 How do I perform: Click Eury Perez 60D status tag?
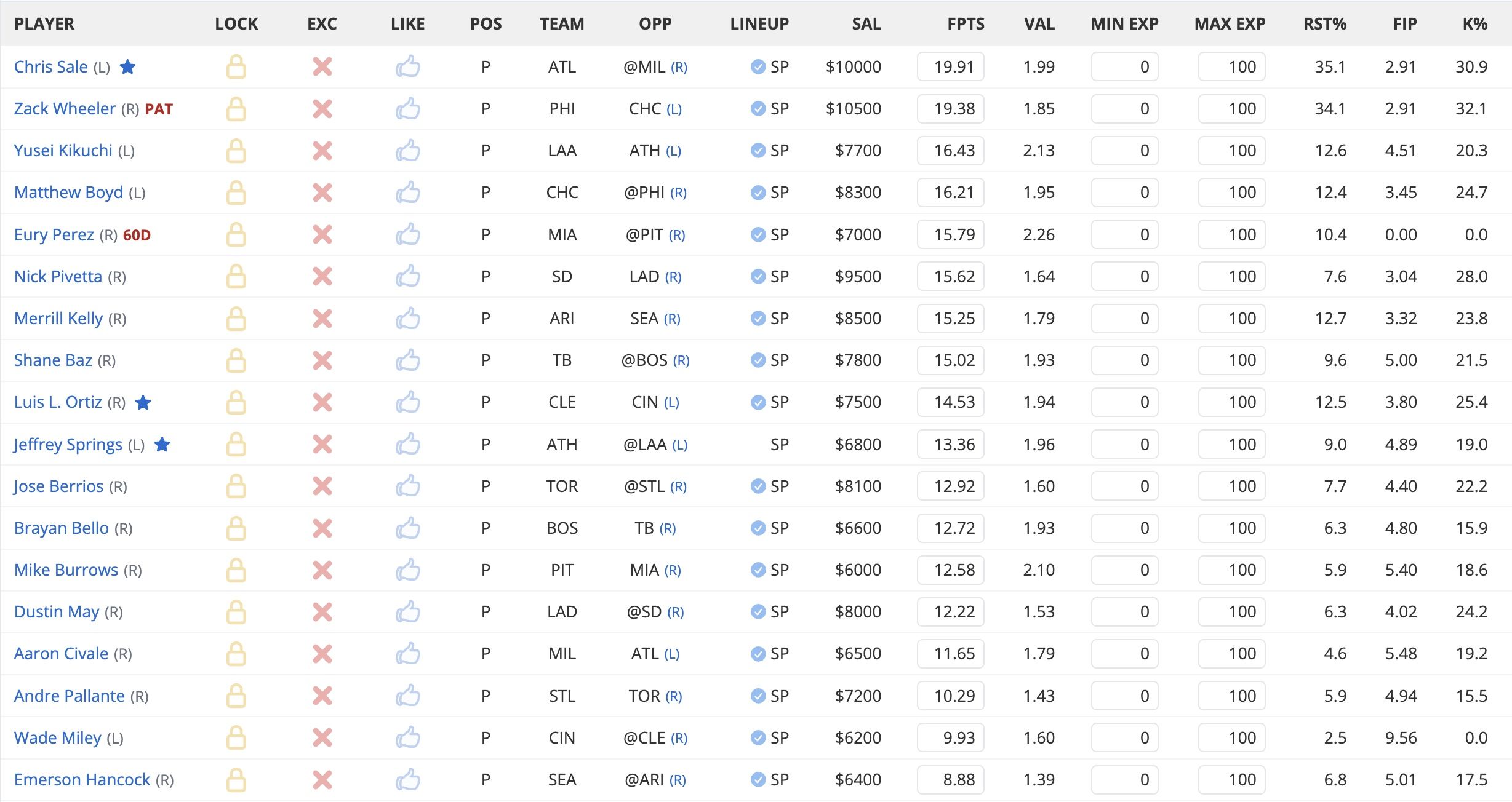click(137, 235)
